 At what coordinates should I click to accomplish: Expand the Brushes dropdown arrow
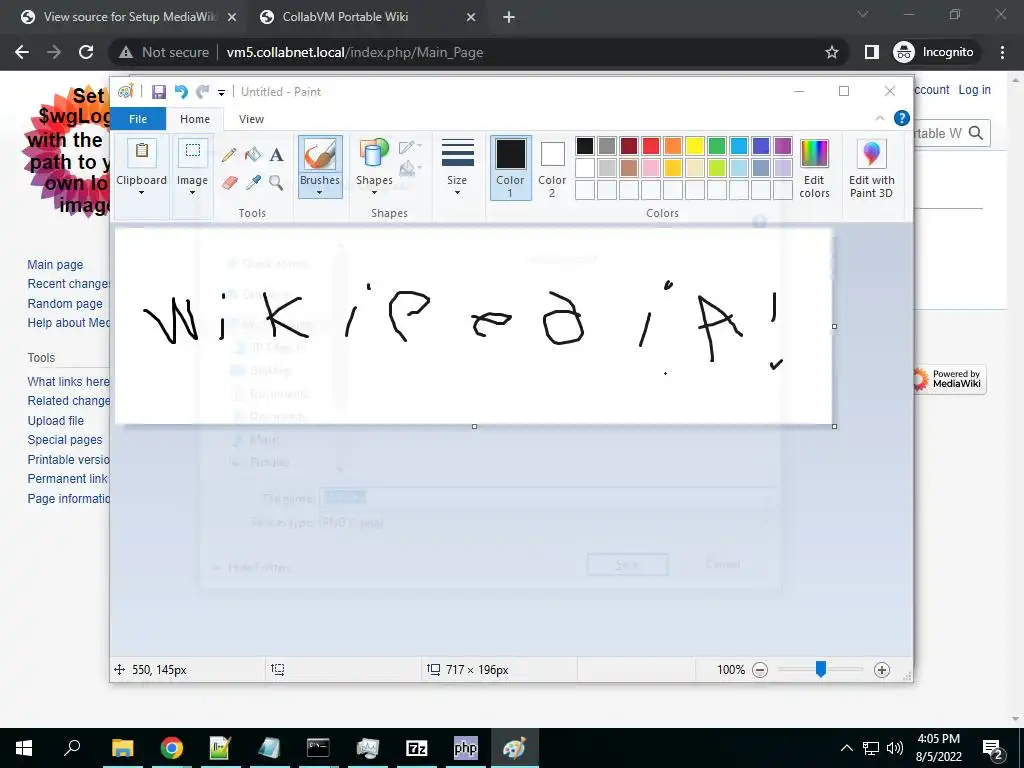click(x=319, y=193)
